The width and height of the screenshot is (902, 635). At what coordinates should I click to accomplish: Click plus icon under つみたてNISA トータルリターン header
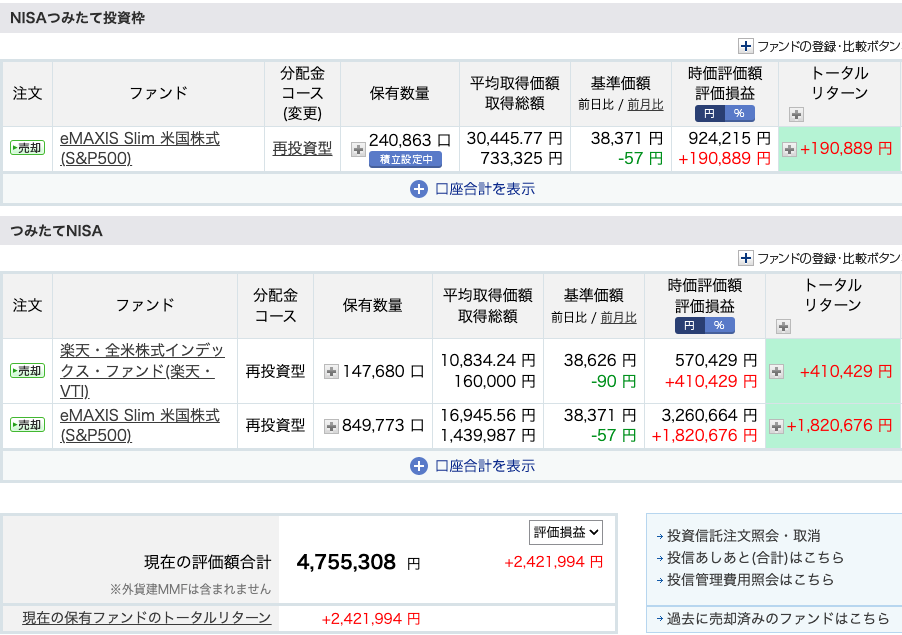click(x=783, y=326)
